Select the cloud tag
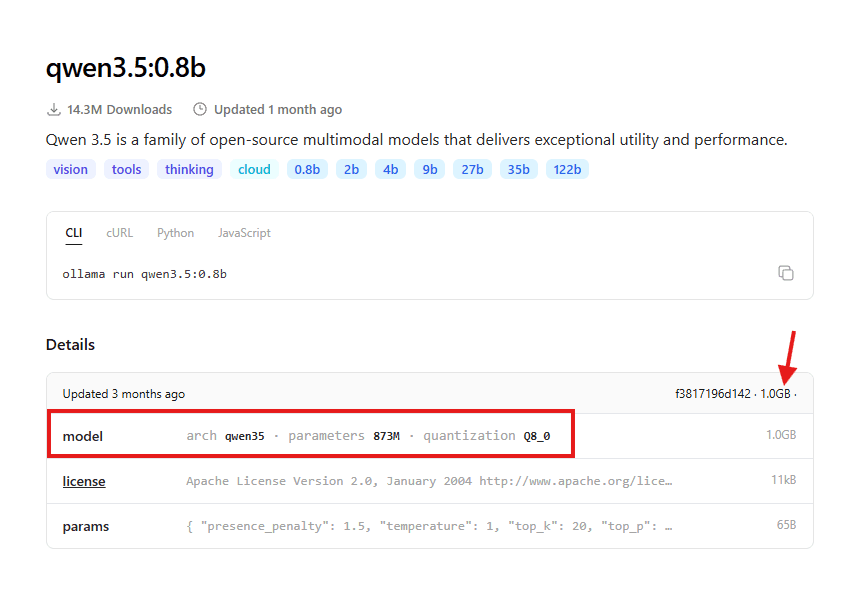The width and height of the screenshot is (867, 596). point(254,169)
